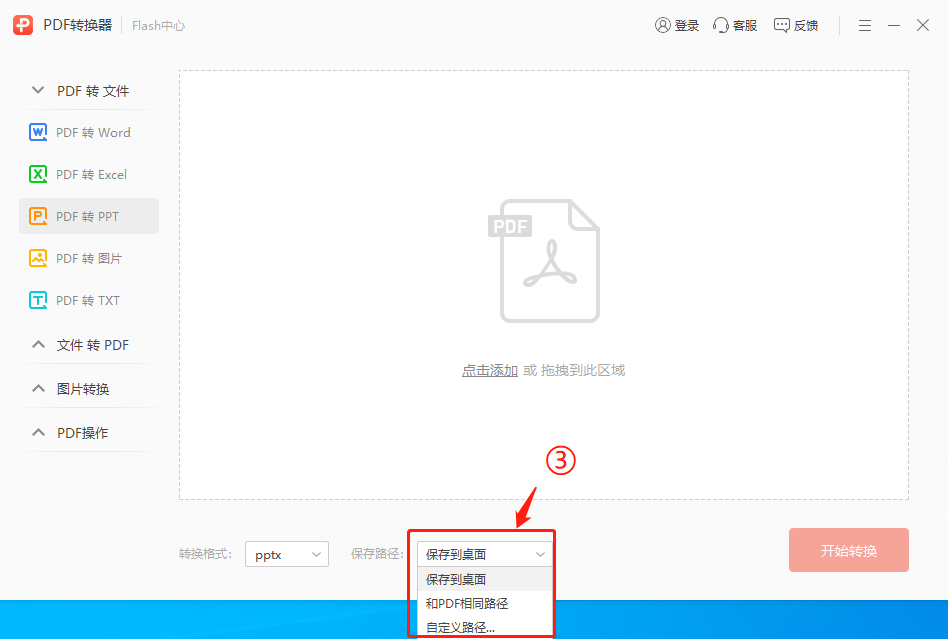The width and height of the screenshot is (948, 639).
Task: Open the Flash中心 menu item
Action: pos(157,25)
